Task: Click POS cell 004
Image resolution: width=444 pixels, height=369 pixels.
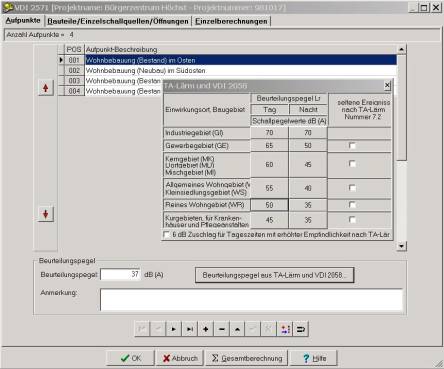Action: (x=74, y=91)
